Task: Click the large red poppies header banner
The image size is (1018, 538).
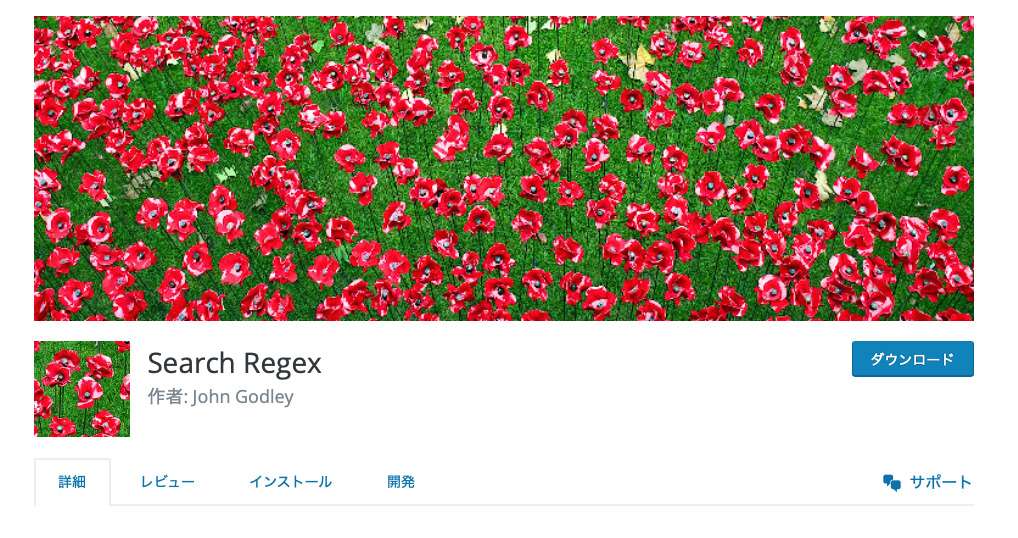Action: point(504,169)
